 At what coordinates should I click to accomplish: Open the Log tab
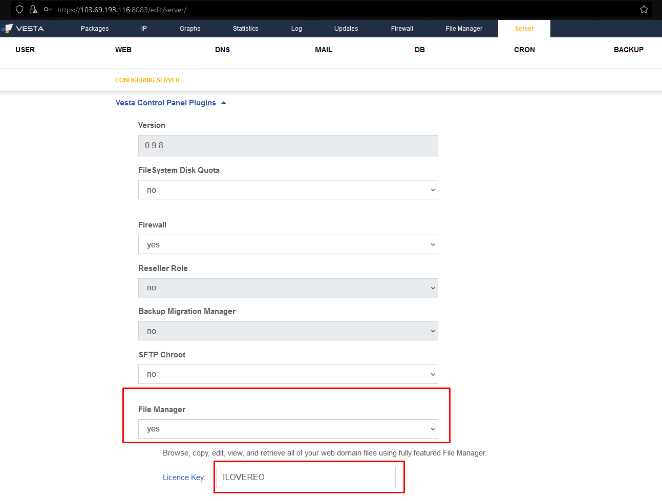[297, 29]
